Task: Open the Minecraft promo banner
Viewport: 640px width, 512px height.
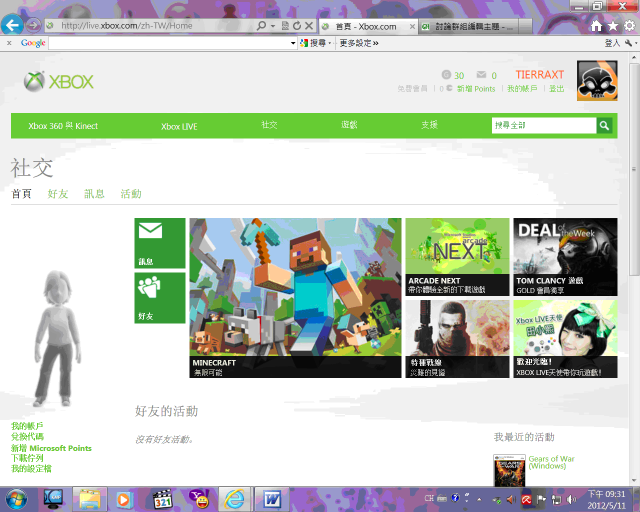Action: (x=295, y=298)
